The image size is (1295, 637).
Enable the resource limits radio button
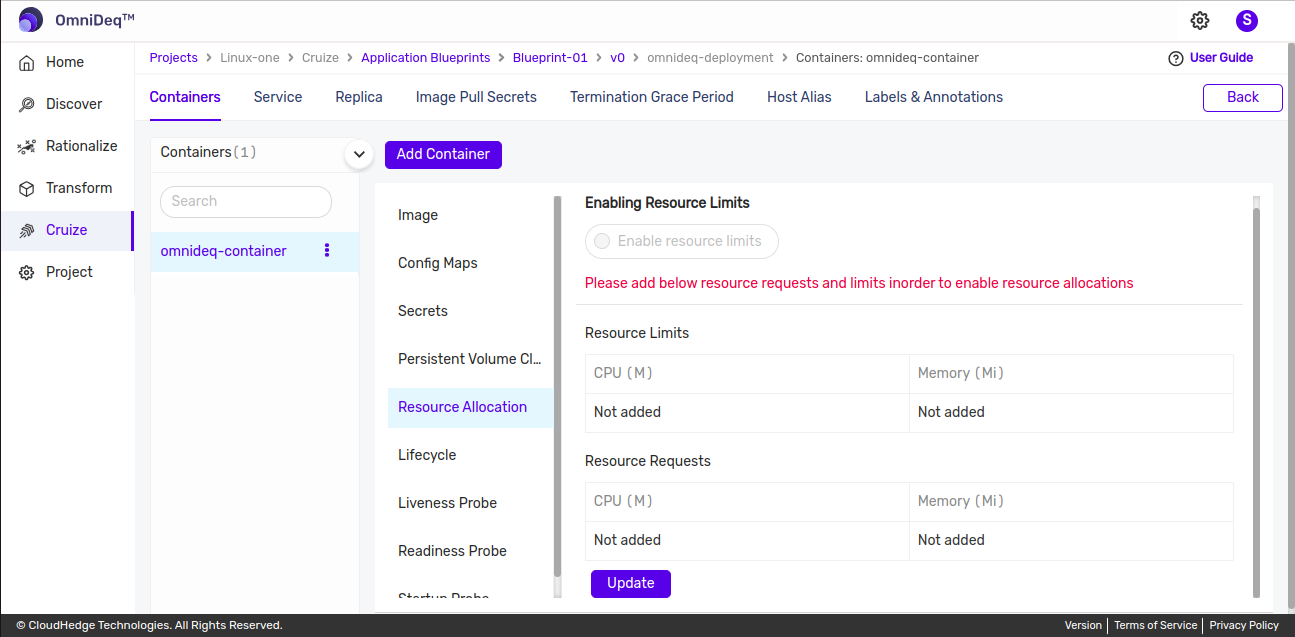(602, 241)
